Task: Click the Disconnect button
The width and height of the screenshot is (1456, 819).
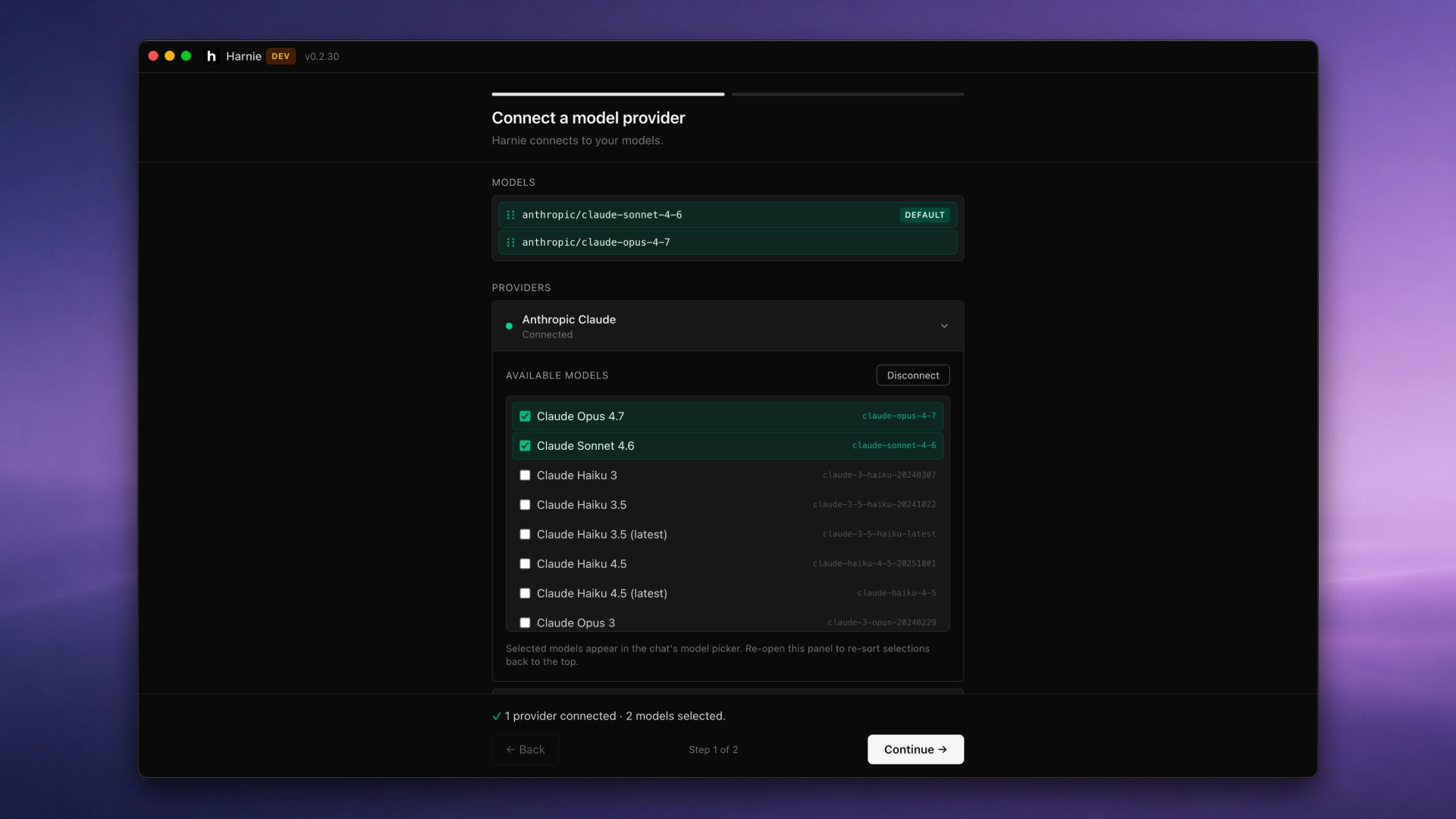Action: (x=913, y=375)
